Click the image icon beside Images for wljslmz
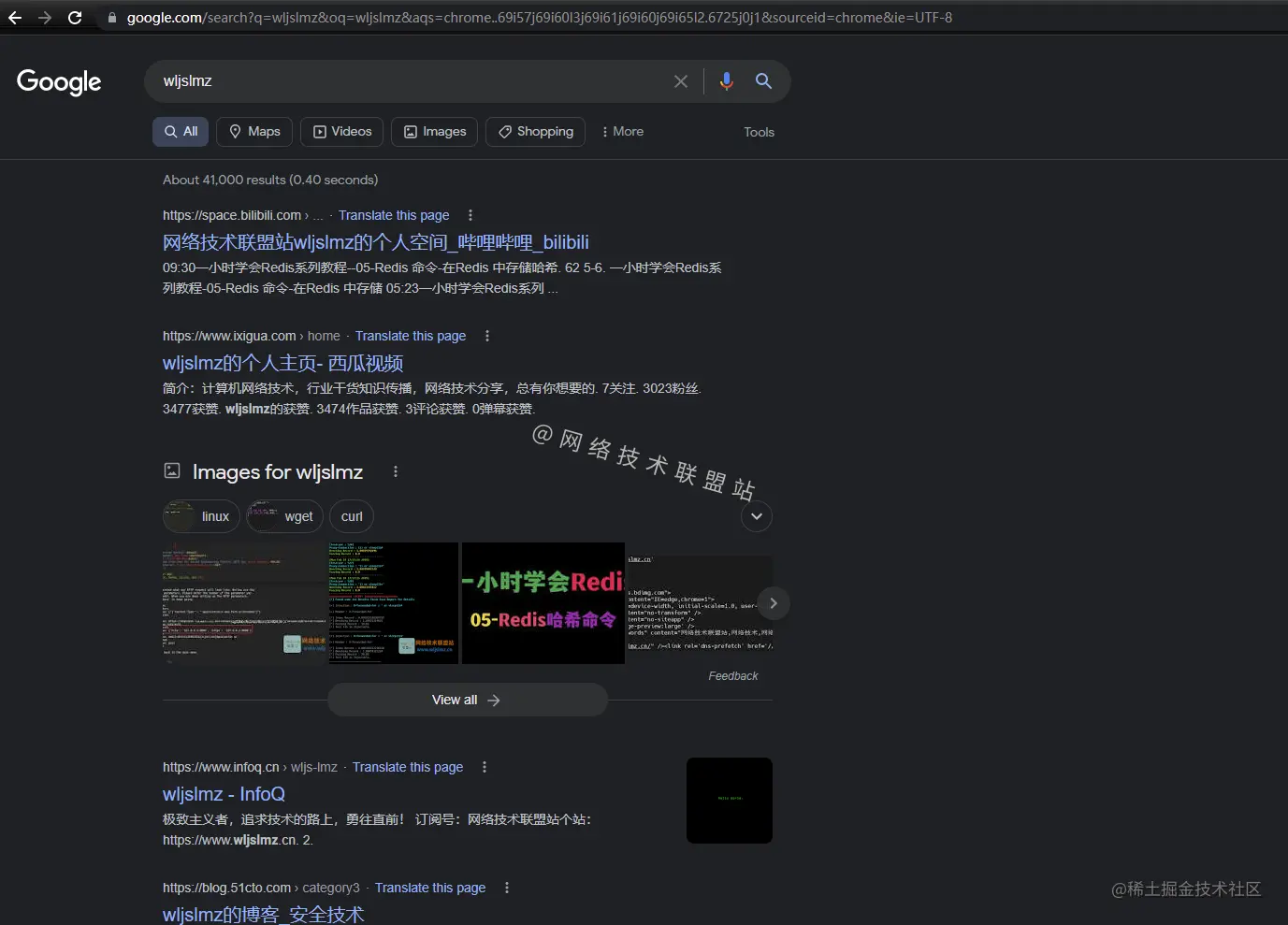This screenshot has width=1288, height=925. click(172, 470)
